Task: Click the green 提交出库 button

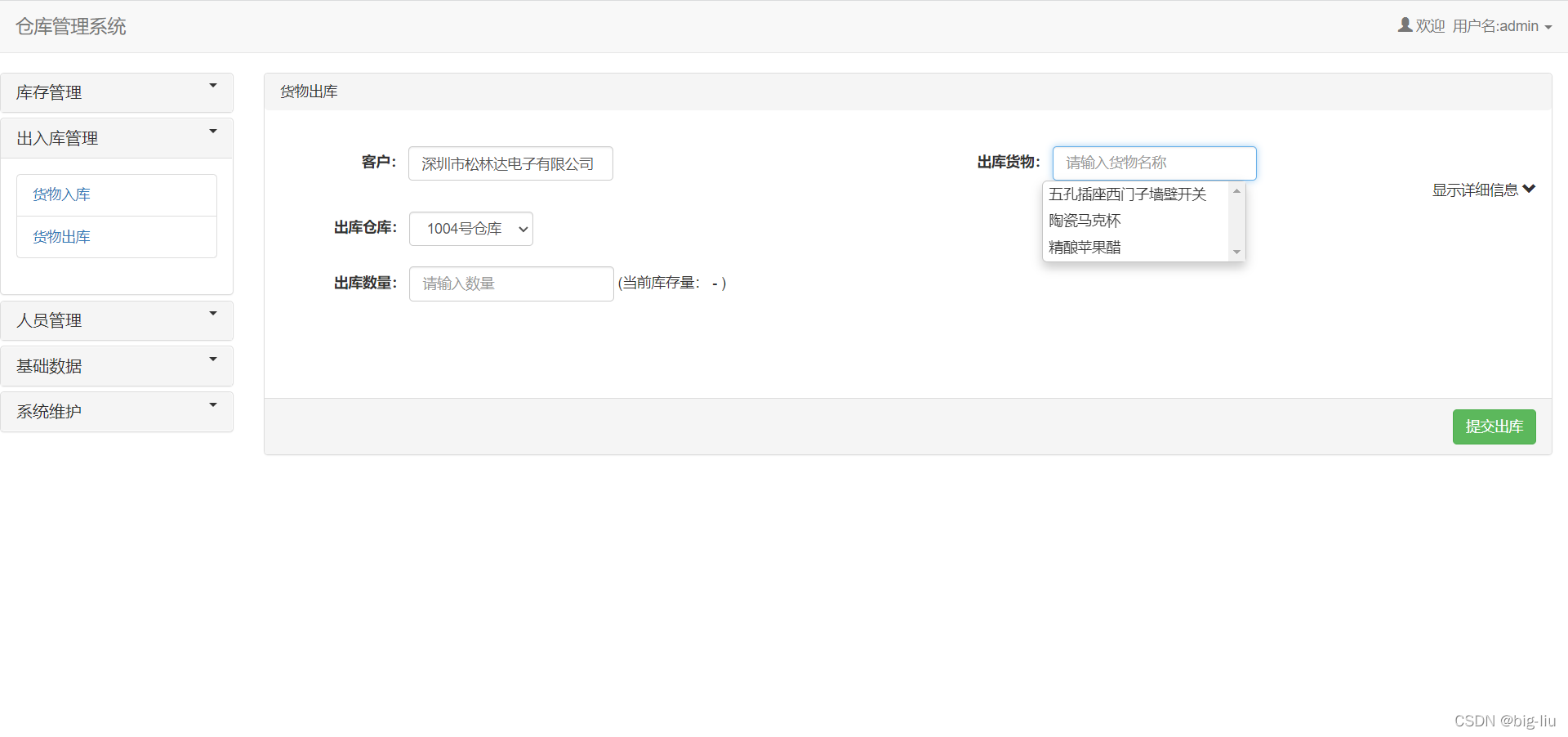Action: coord(1494,427)
